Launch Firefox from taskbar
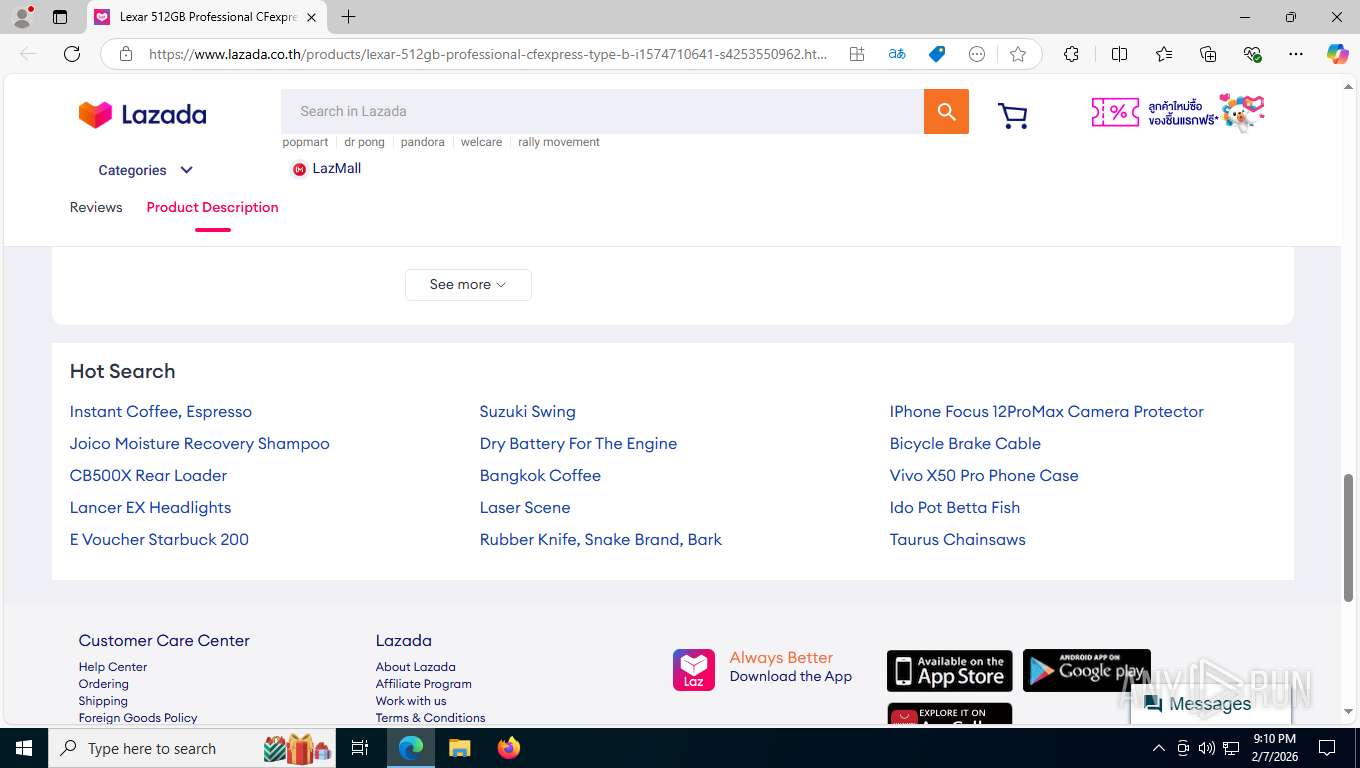 pos(509,748)
